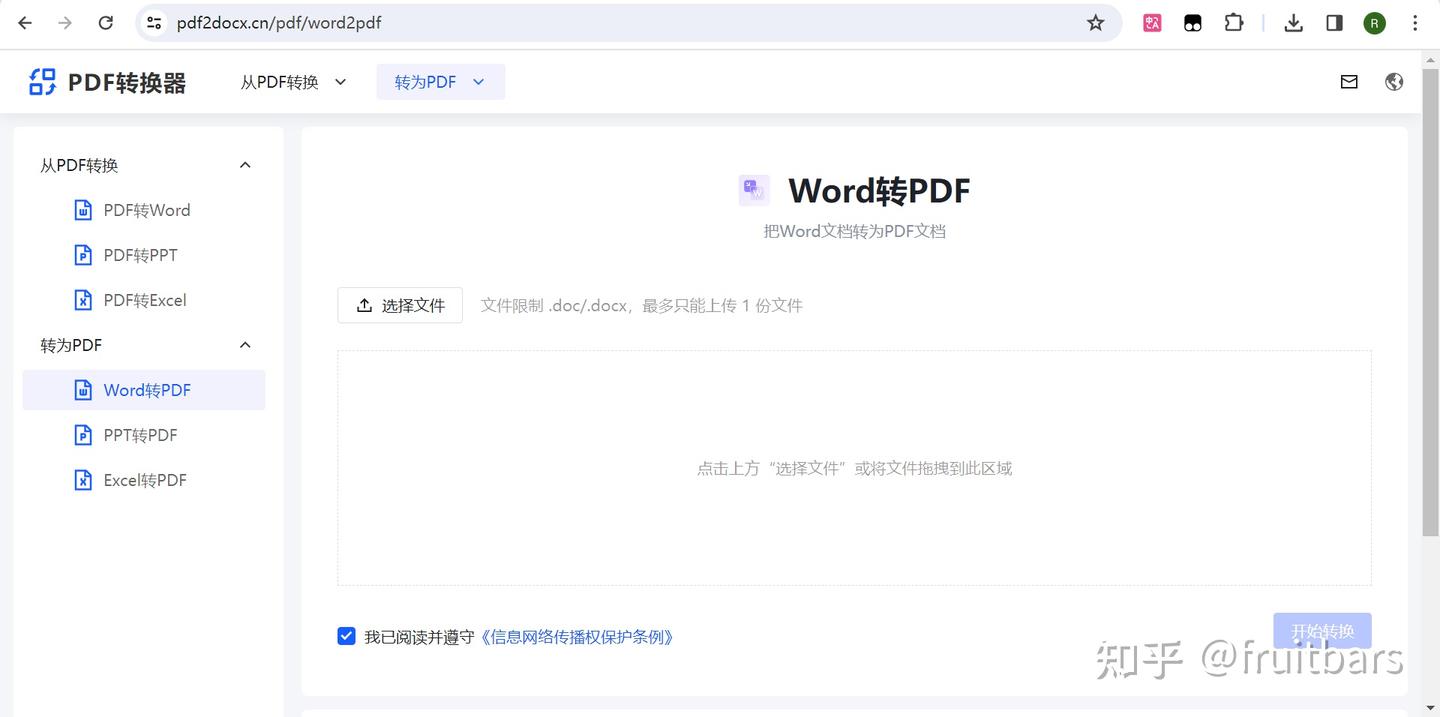Open Chrome three-dot menu
Screen dimensions: 1440x717
click(1415, 23)
